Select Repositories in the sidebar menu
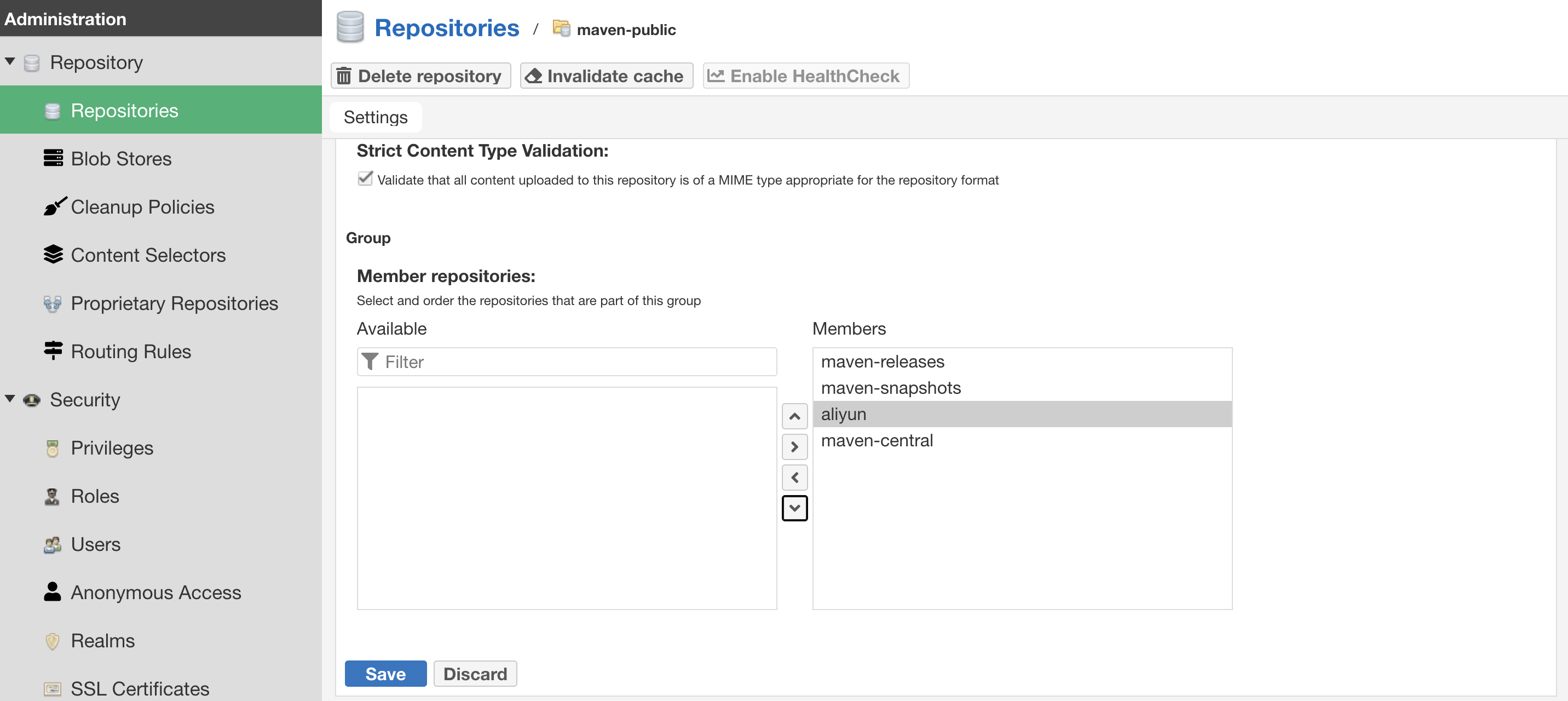The image size is (1568, 701). click(x=124, y=110)
